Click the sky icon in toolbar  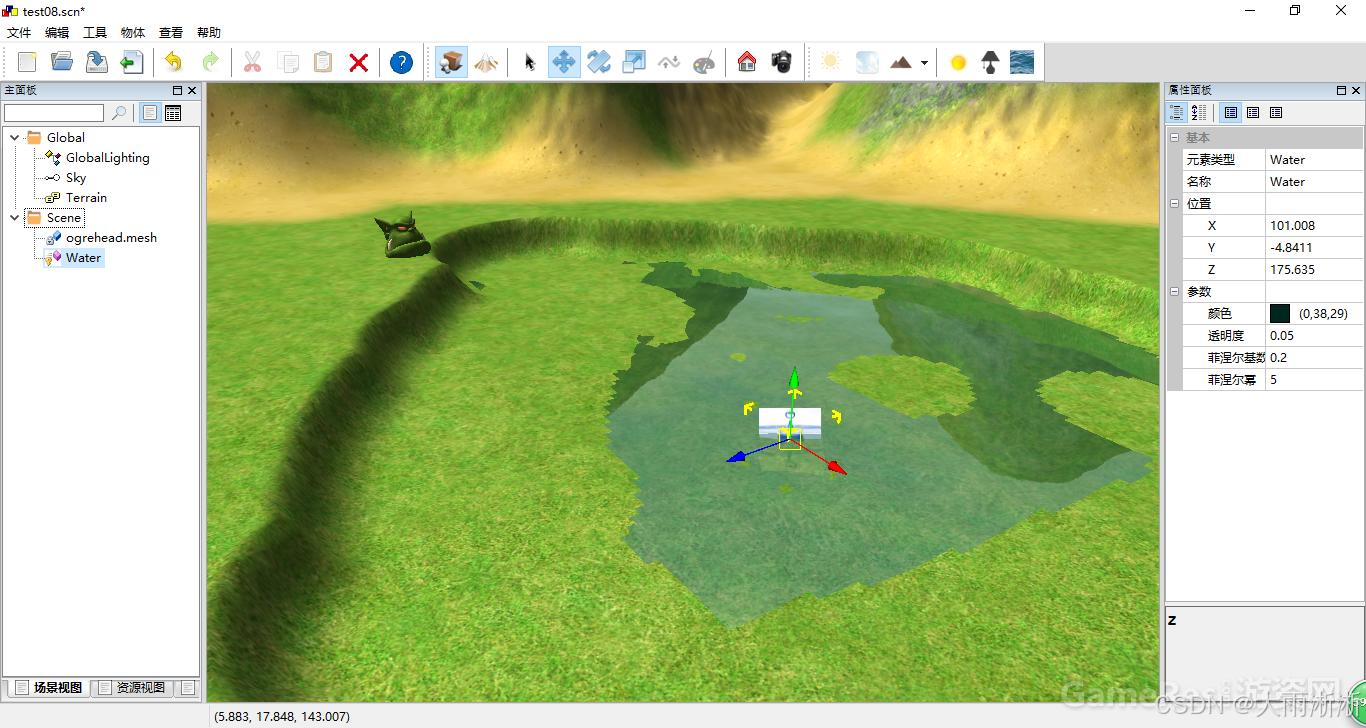[x=867, y=62]
